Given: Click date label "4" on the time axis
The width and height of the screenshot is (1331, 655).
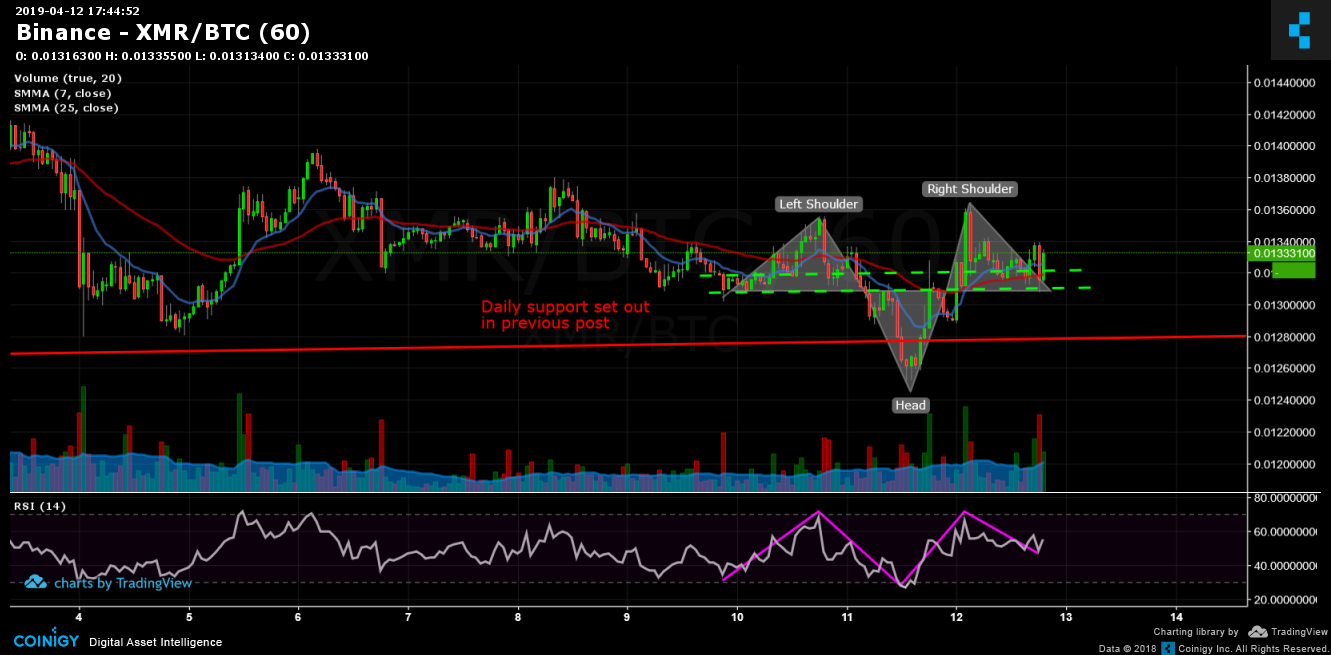Looking at the screenshot, I should point(78,615).
